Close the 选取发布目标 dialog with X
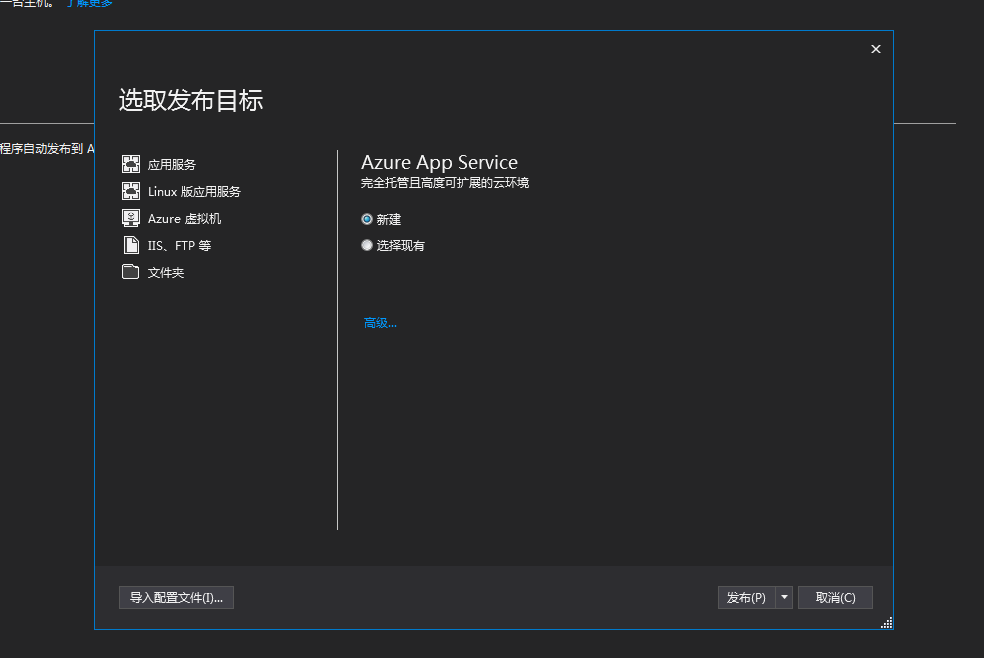 point(876,49)
